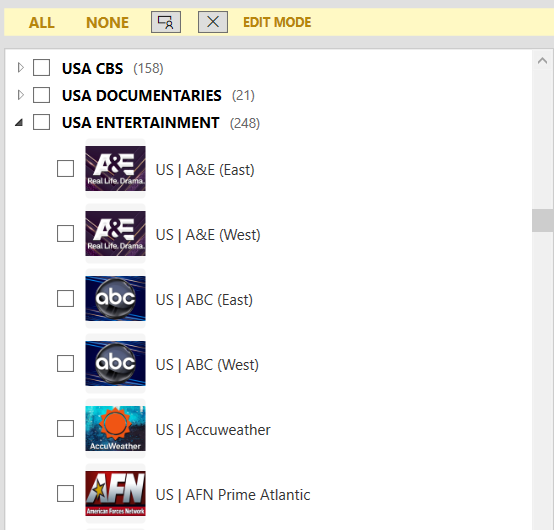Screen dimensions: 554x530
Task: Activate EDIT MODE
Action: (277, 22)
